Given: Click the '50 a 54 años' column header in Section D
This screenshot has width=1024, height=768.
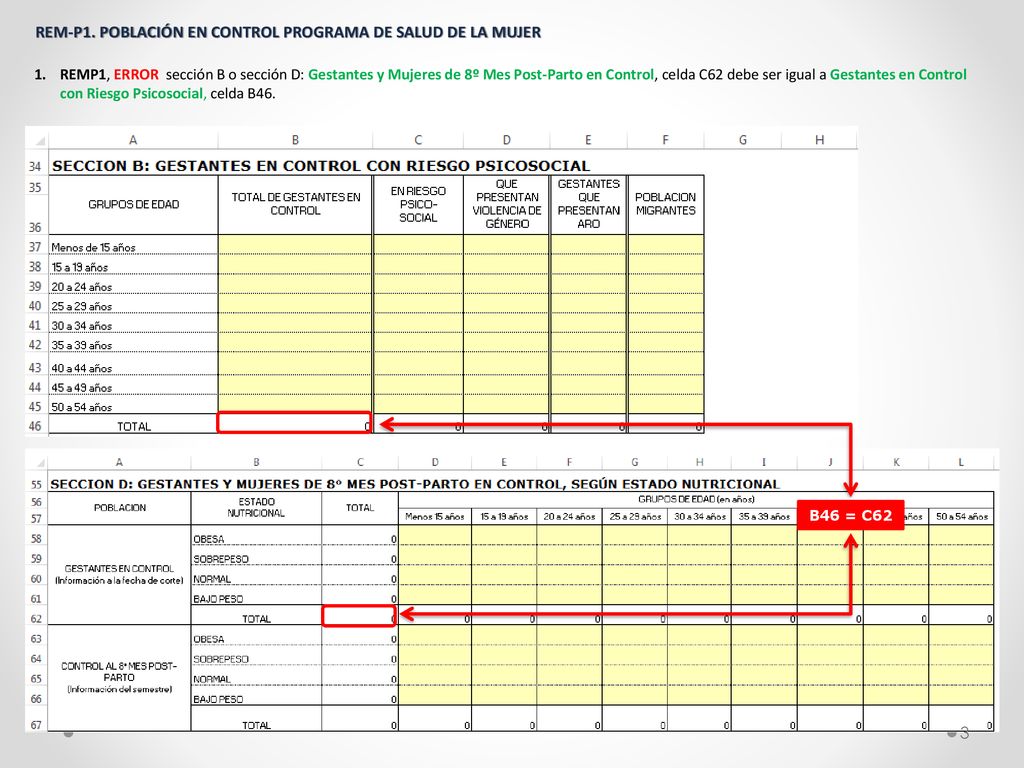Looking at the screenshot, I should (x=961, y=517).
